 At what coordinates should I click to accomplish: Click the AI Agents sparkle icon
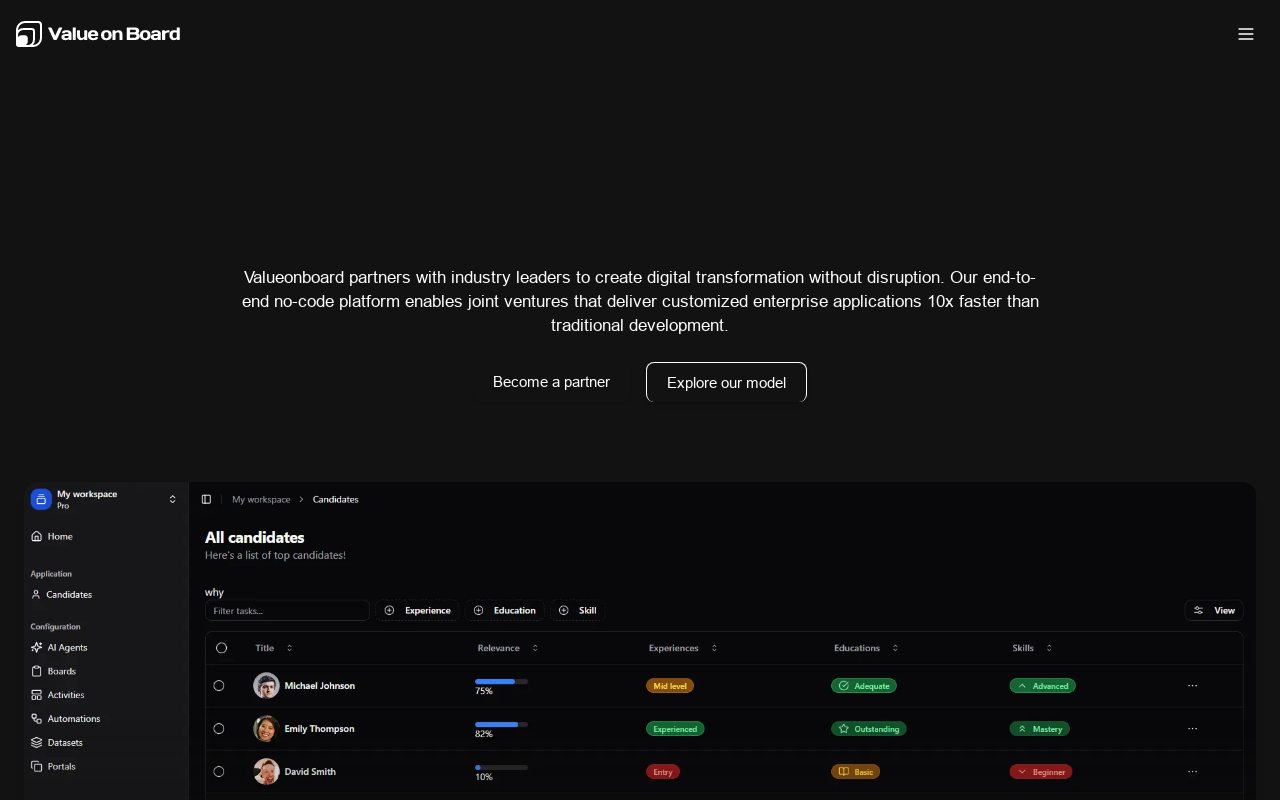coord(37,647)
